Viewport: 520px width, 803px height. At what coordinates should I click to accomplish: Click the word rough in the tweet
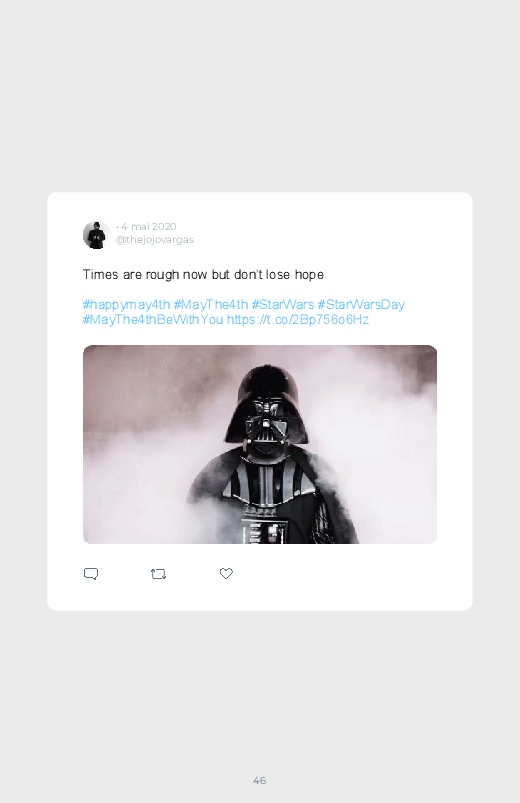pyautogui.click(x=162, y=275)
